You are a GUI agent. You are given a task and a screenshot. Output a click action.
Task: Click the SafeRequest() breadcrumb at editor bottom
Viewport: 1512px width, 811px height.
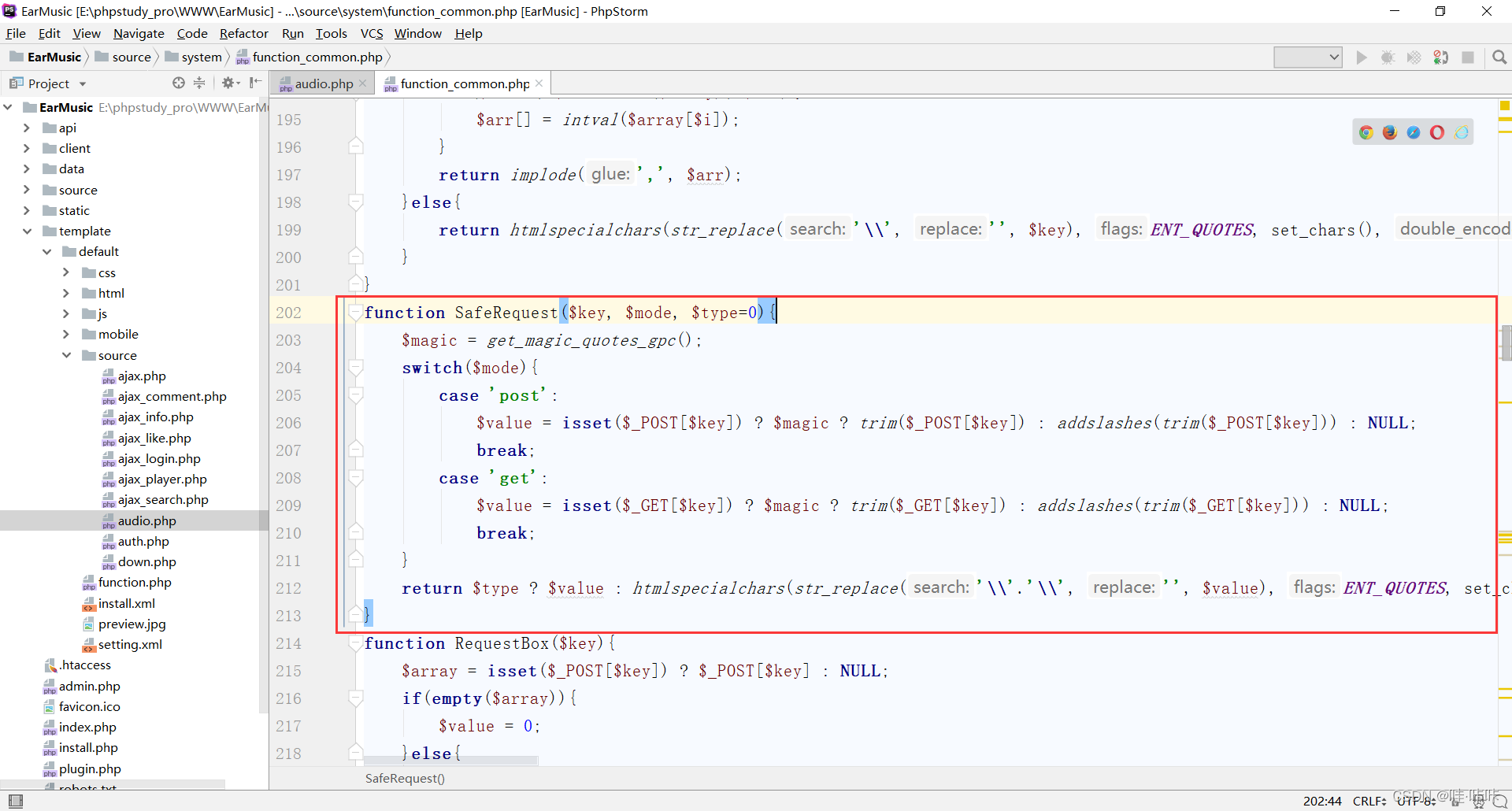(405, 778)
